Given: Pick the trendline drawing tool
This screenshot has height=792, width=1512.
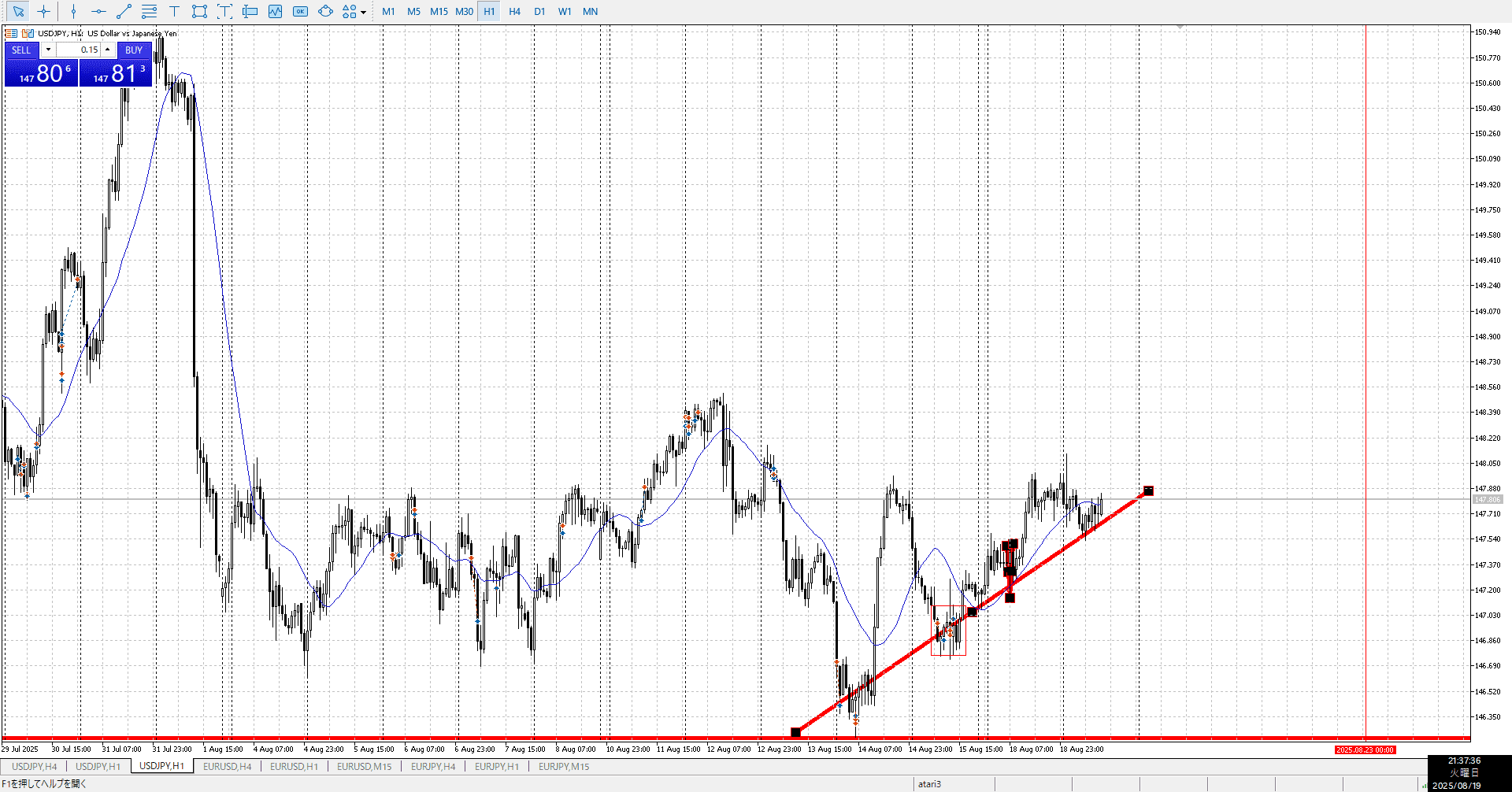Looking at the screenshot, I should coord(124,11).
